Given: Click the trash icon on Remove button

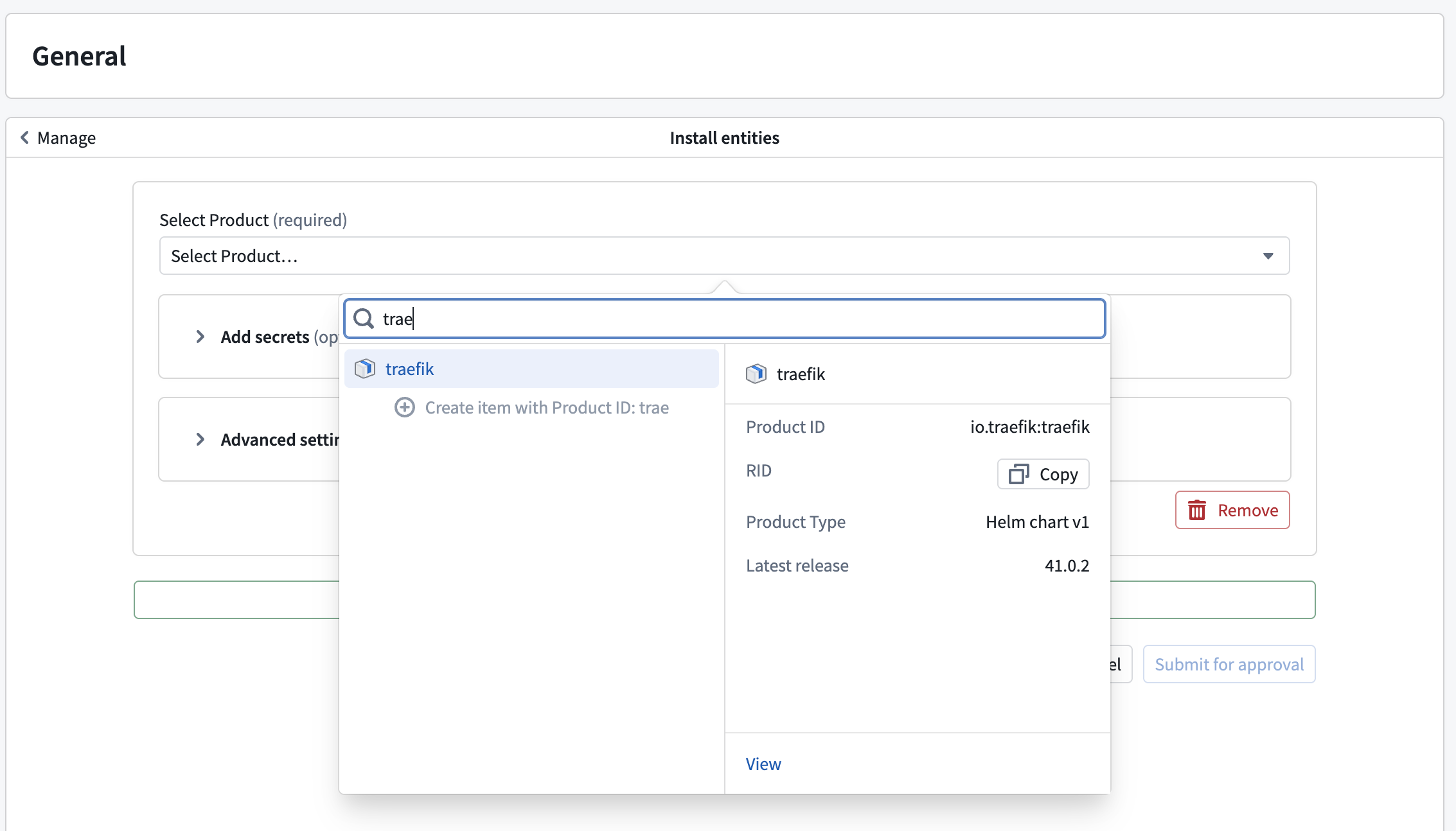Looking at the screenshot, I should [1197, 510].
